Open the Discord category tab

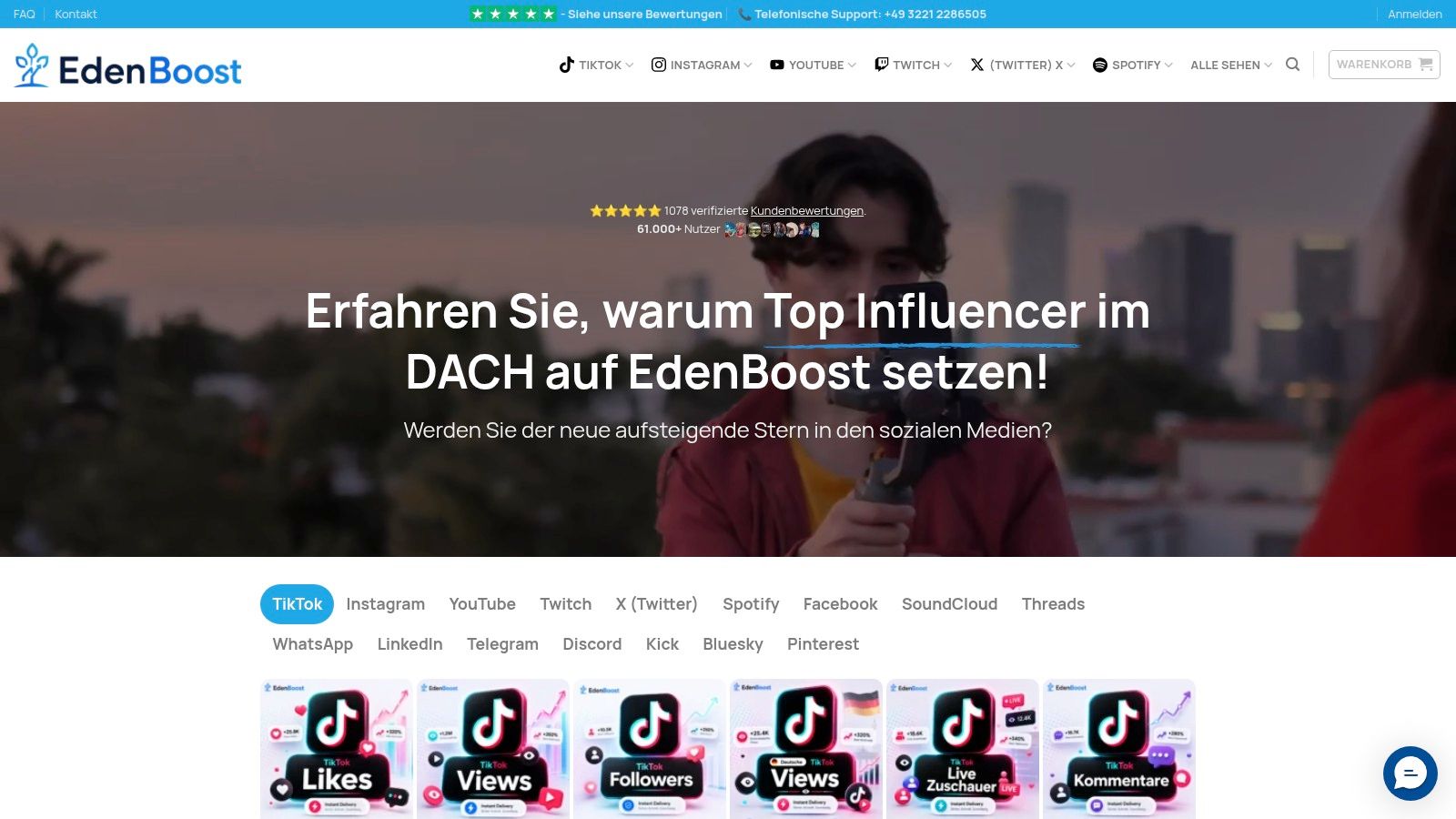(591, 644)
